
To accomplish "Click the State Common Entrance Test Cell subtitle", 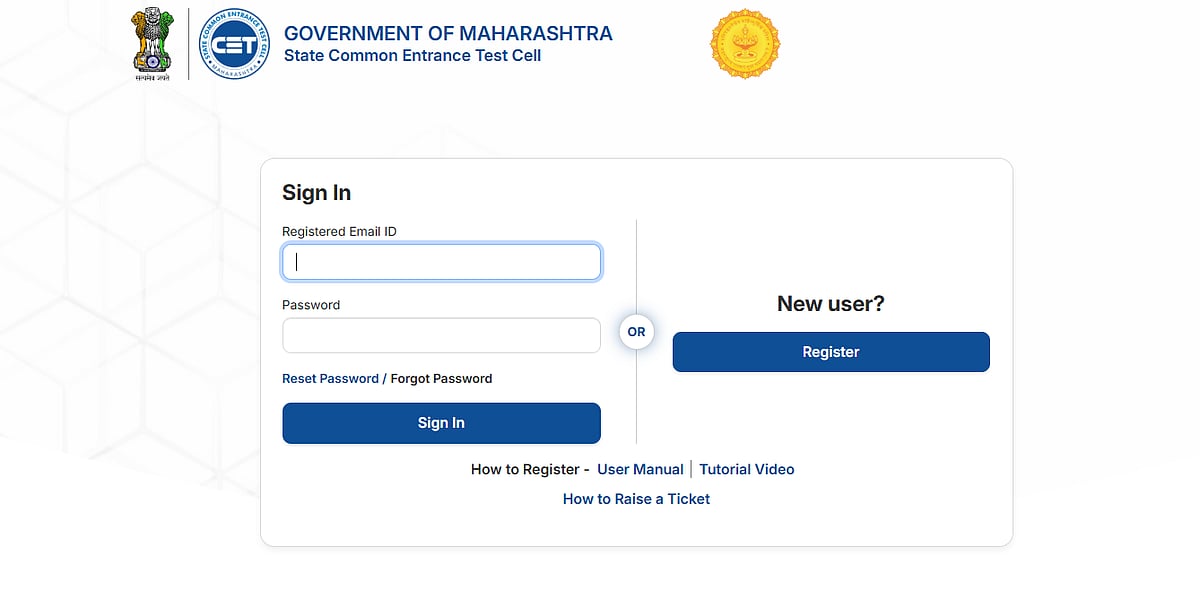I will coord(412,56).
